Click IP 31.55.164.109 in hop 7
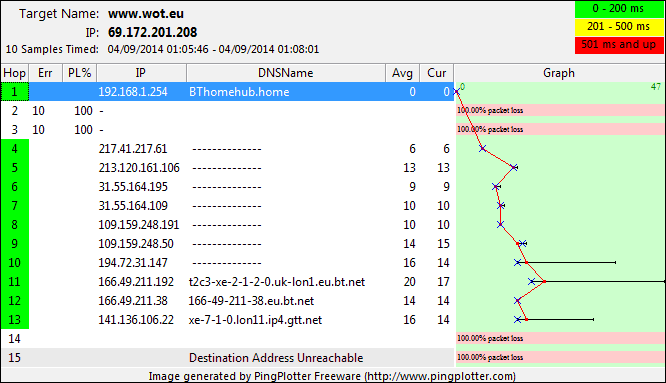The image size is (666, 383). coord(133,206)
